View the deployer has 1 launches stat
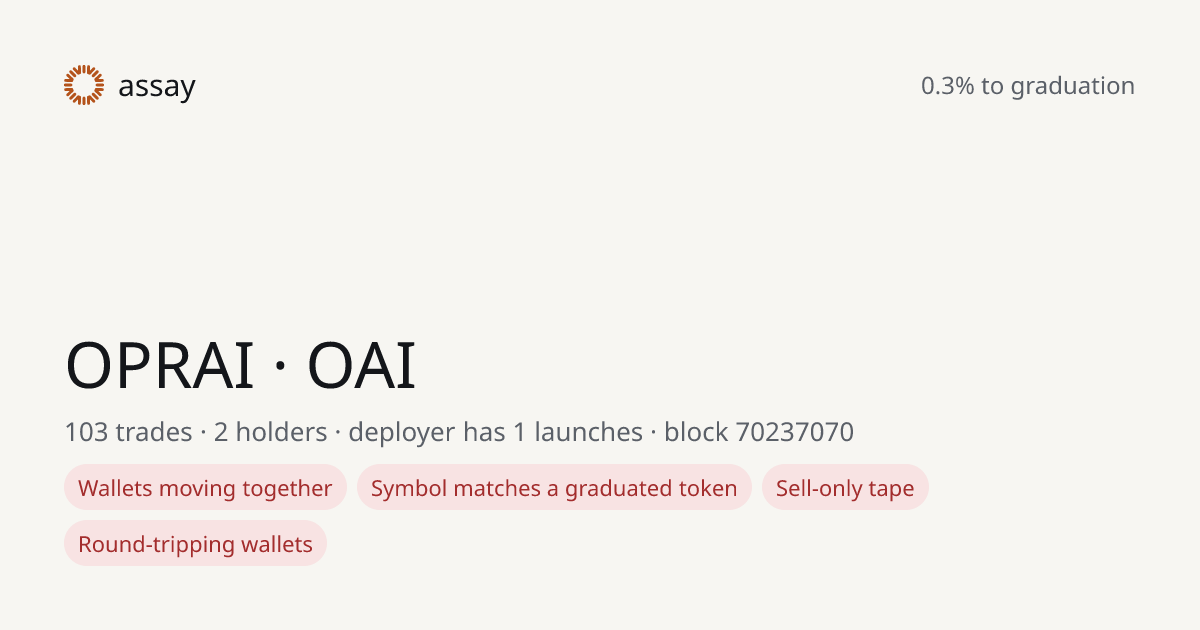 [x=495, y=432]
